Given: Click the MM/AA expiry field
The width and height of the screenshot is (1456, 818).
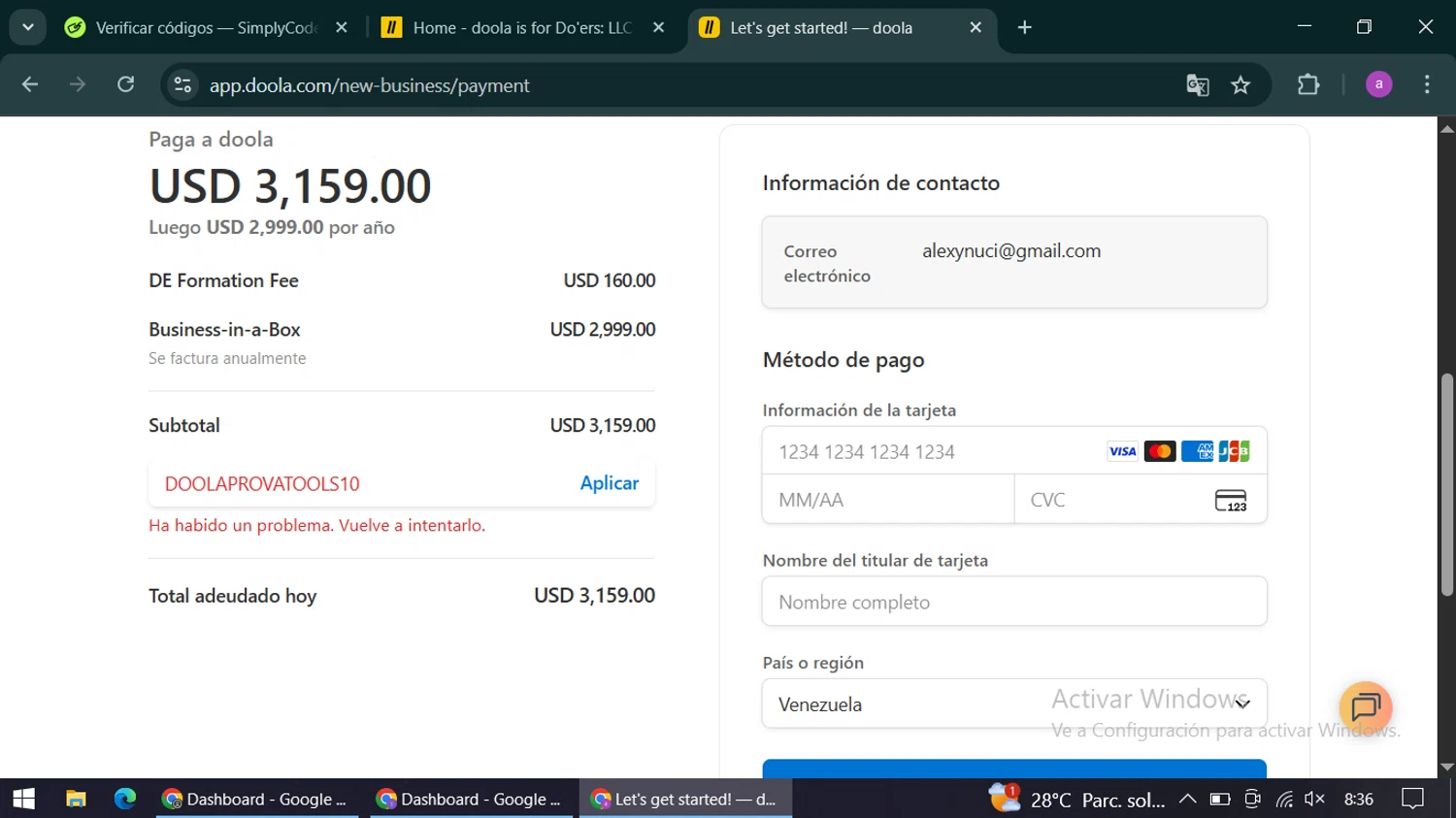Looking at the screenshot, I should point(888,500).
